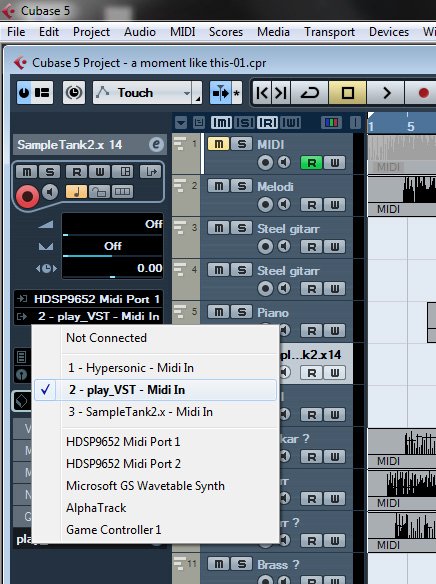Choose 3 - SampleTank2.x - Midi In
This screenshot has width=436, height=584.
point(156,412)
